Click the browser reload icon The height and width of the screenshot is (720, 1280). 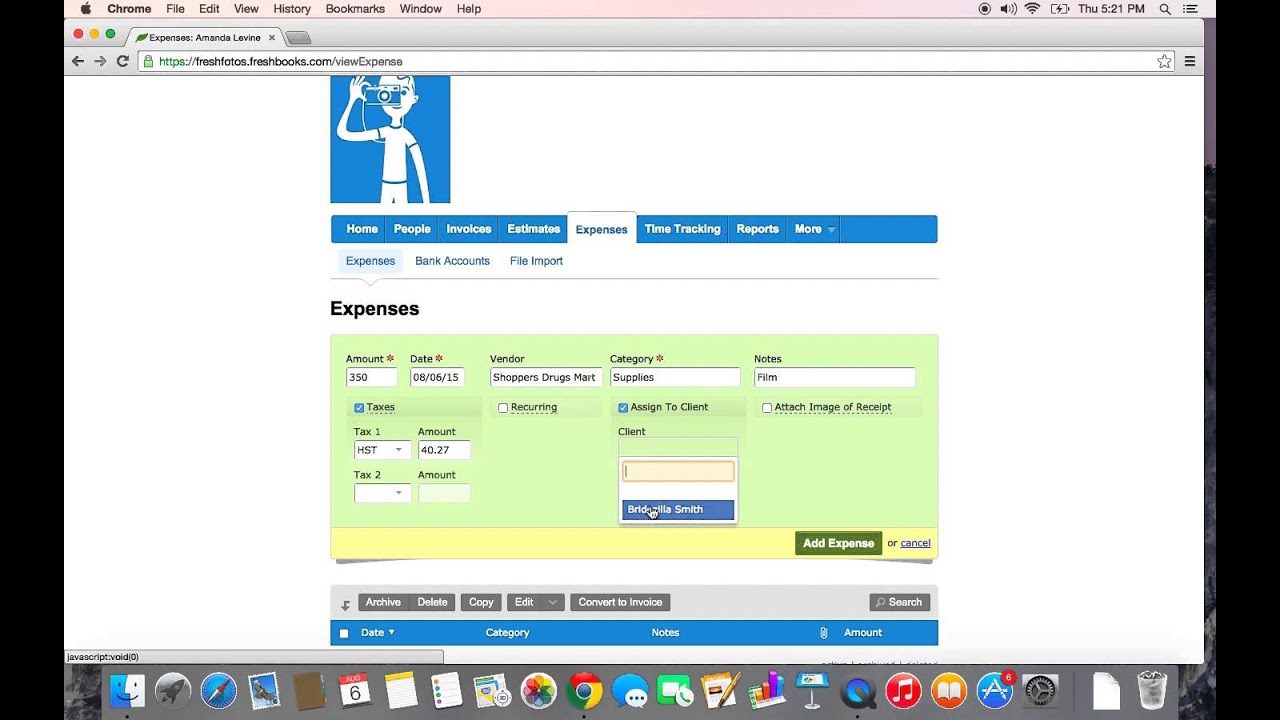[122, 61]
